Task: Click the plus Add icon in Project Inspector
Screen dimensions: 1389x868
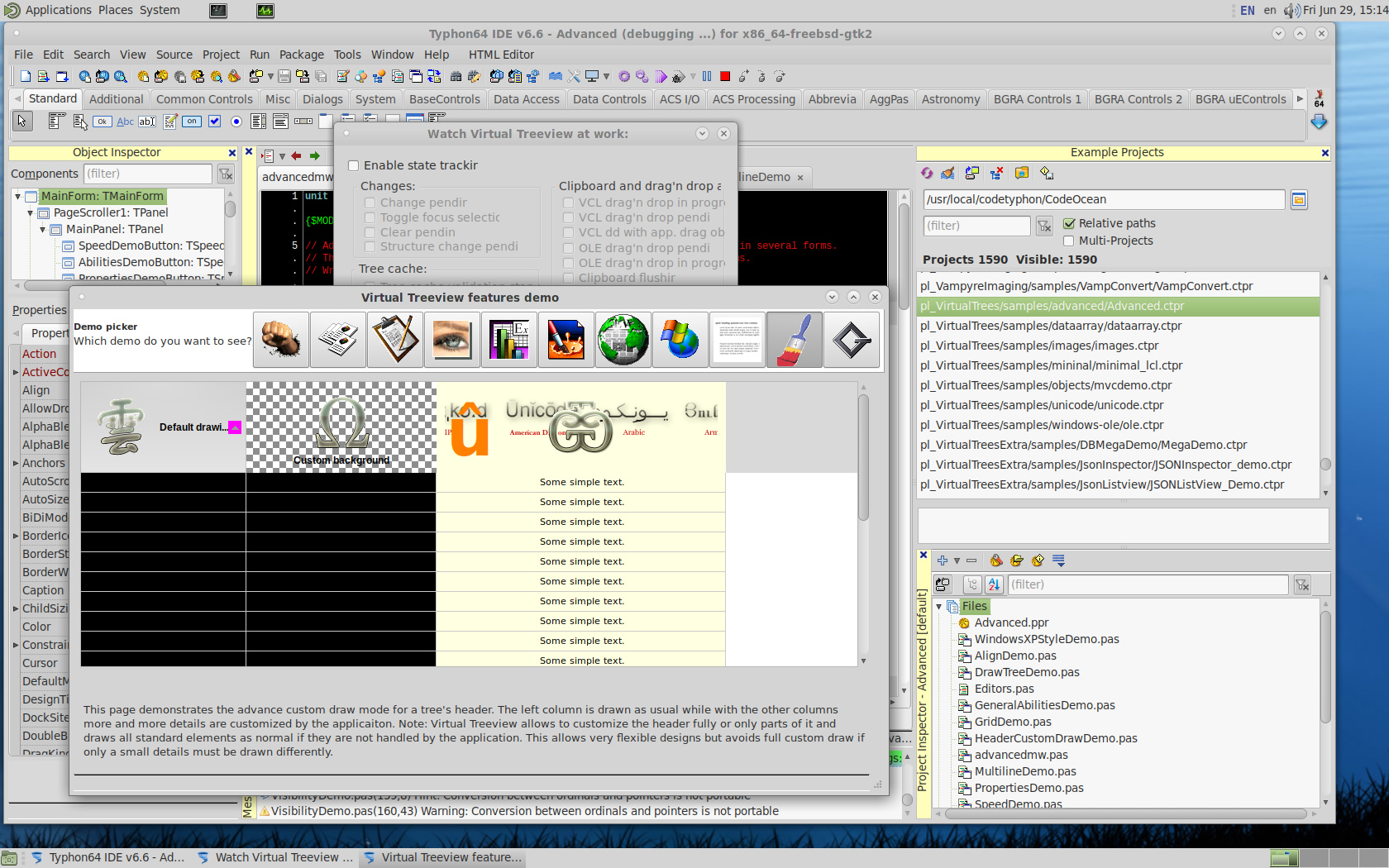Action: point(942,560)
